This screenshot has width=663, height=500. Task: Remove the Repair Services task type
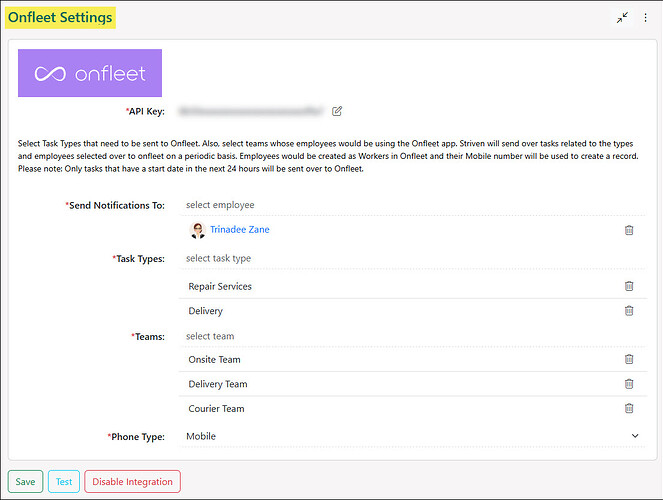pos(629,286)
